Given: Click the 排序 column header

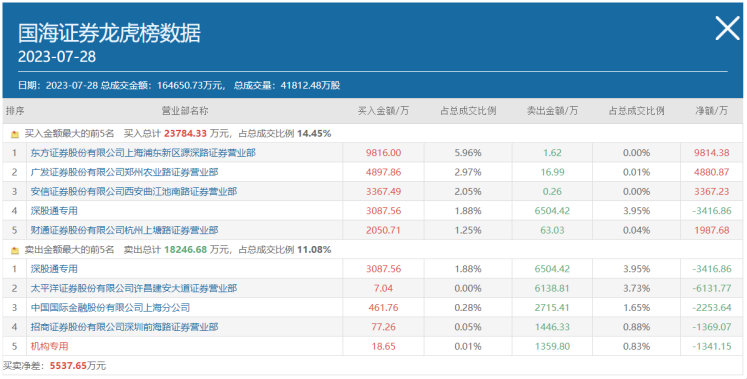Looking at the screenshot, I should coord(15,111).
